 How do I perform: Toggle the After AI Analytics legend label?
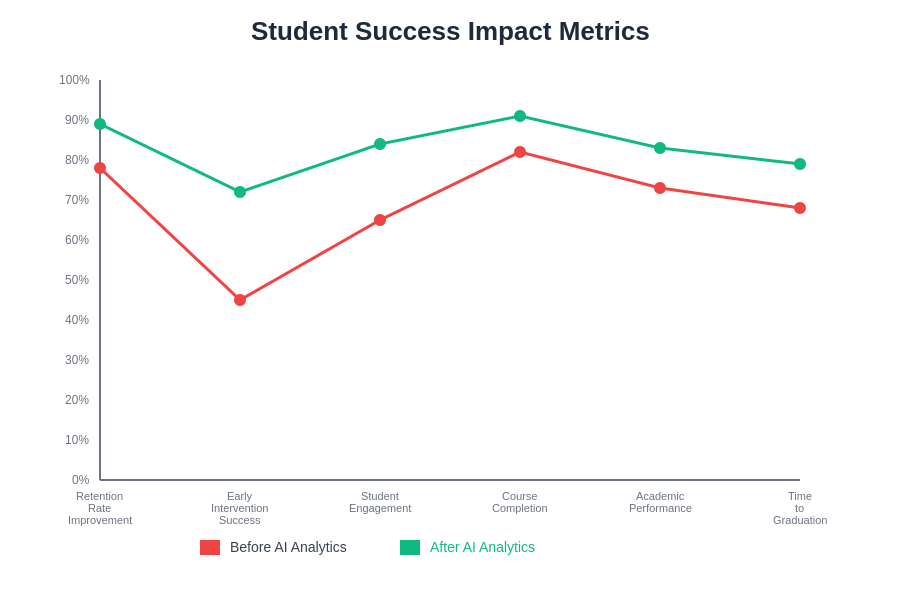(482, 547)
